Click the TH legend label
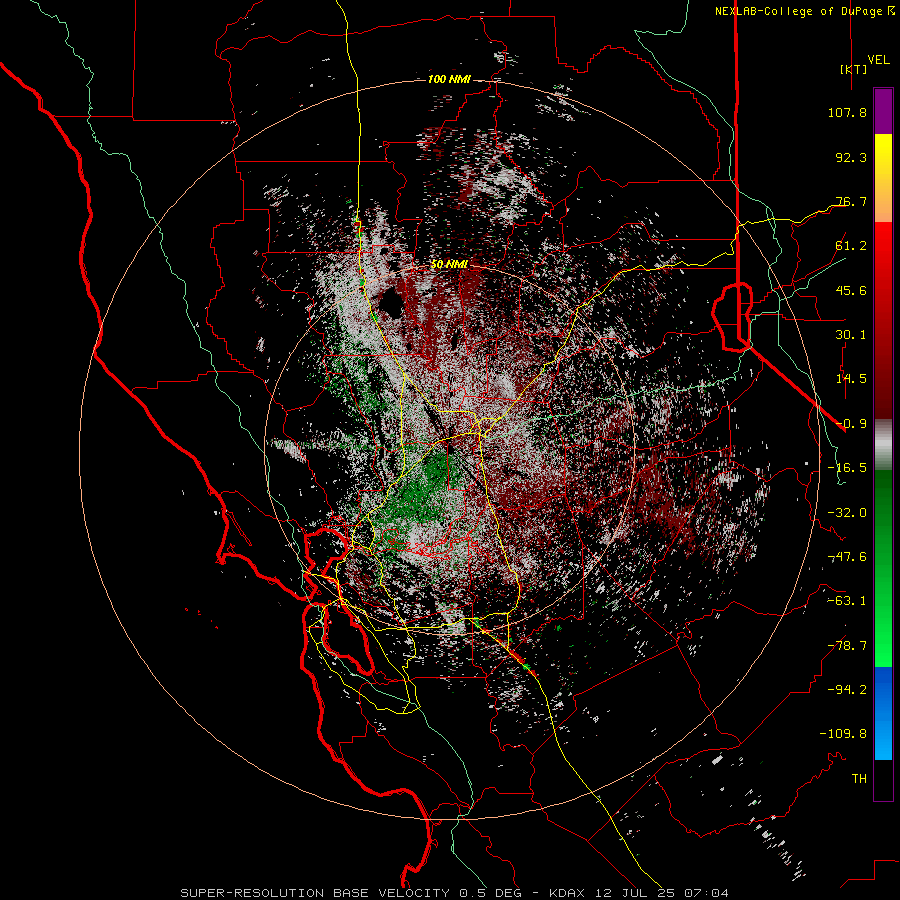The image size is (900, 900). (x=859, y=779)
